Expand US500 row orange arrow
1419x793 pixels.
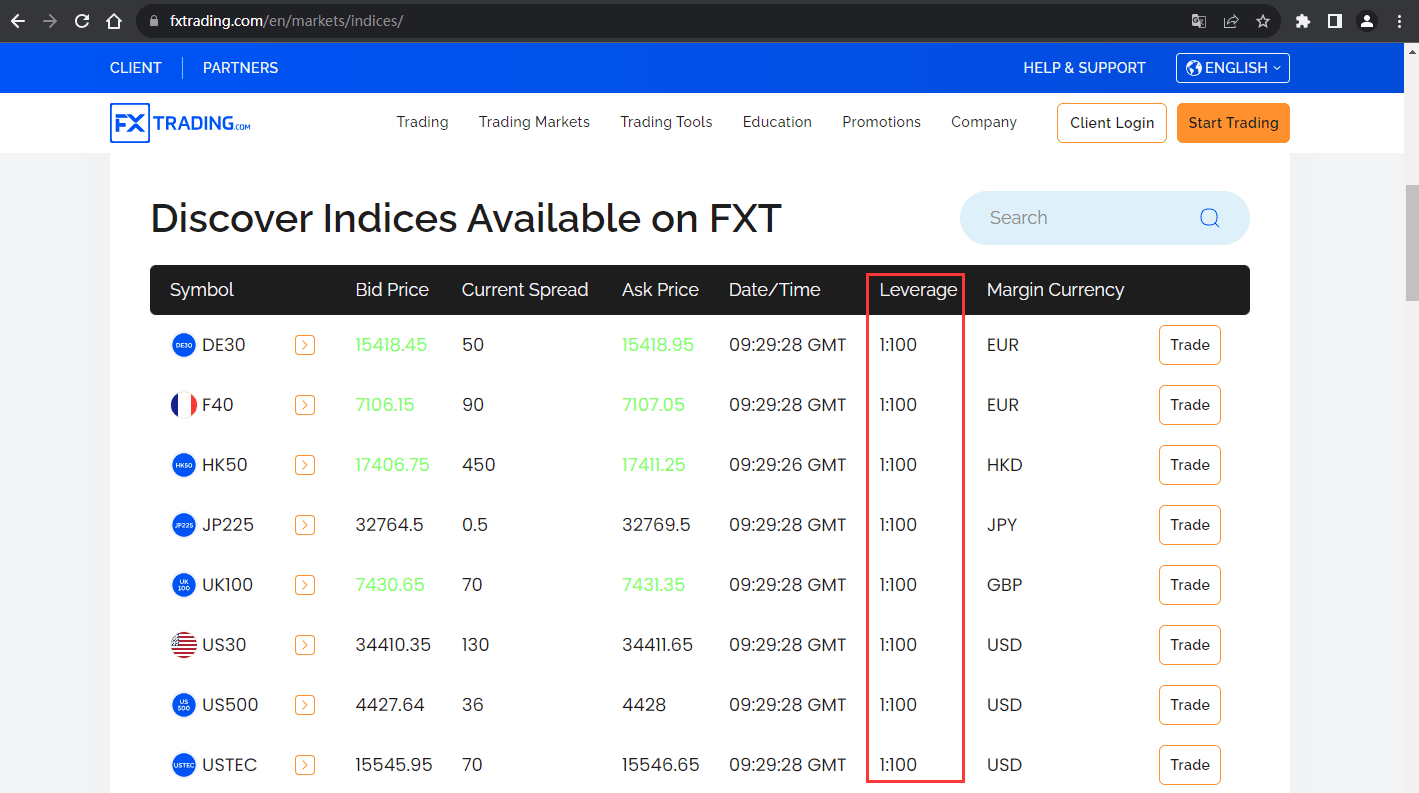[x=305, y=705]
